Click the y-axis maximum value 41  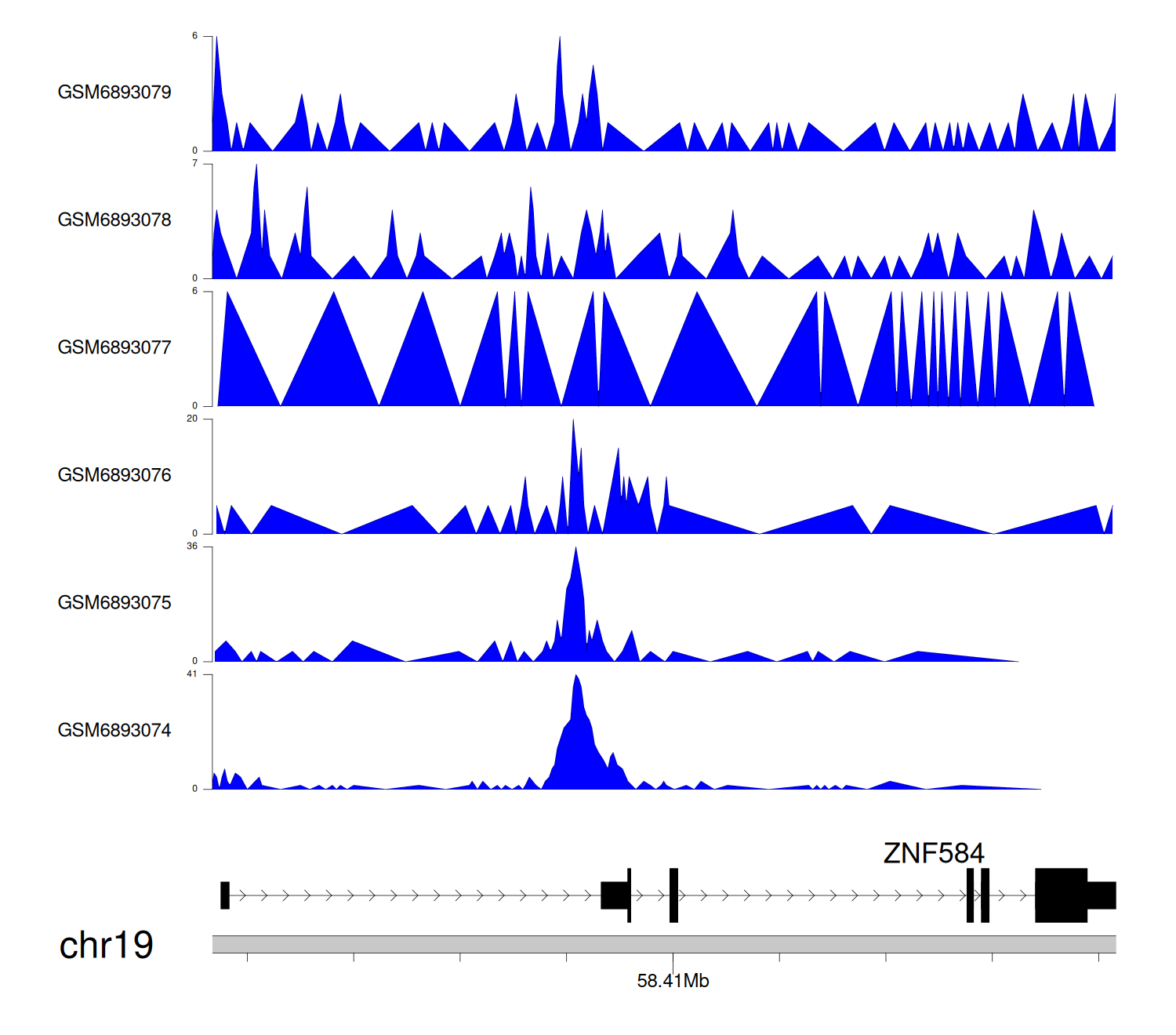pos(192,674)
